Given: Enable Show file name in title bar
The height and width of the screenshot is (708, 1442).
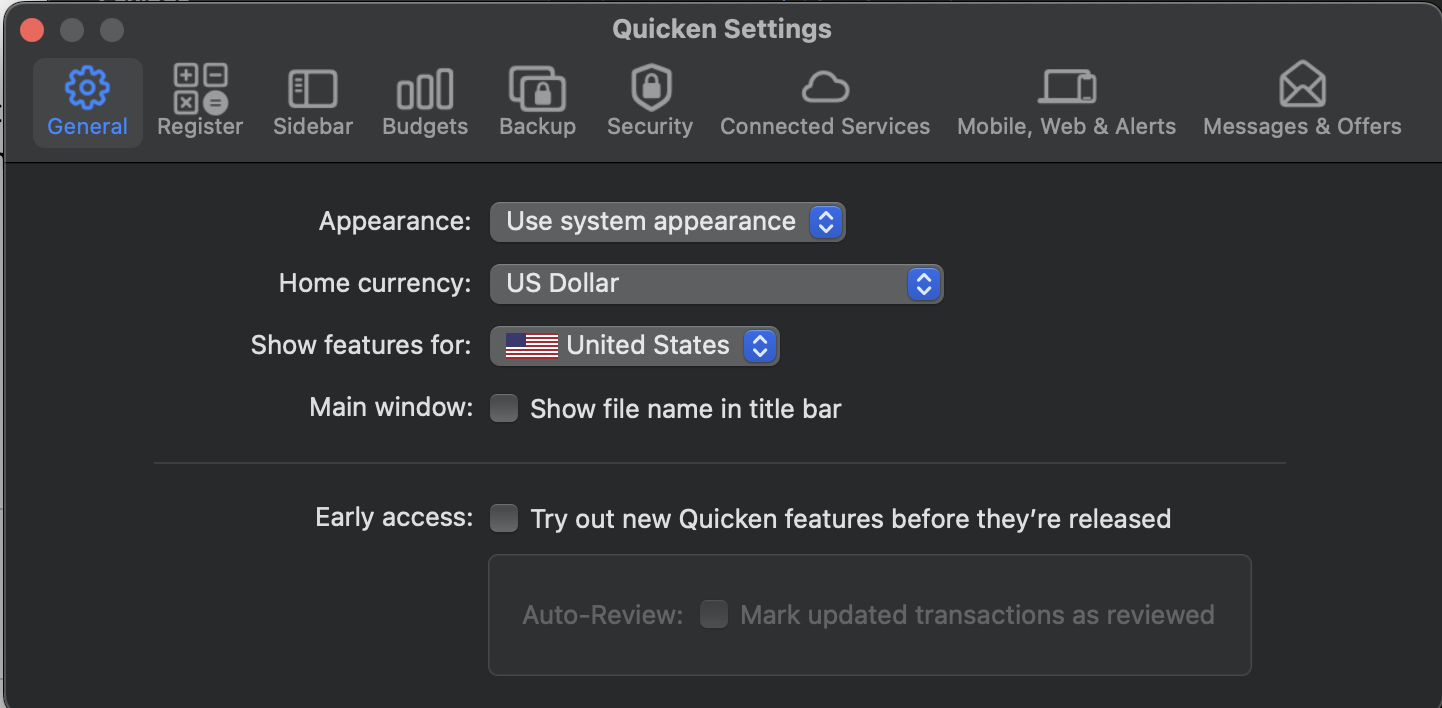Looking at the screenshot, I should 504,408.
